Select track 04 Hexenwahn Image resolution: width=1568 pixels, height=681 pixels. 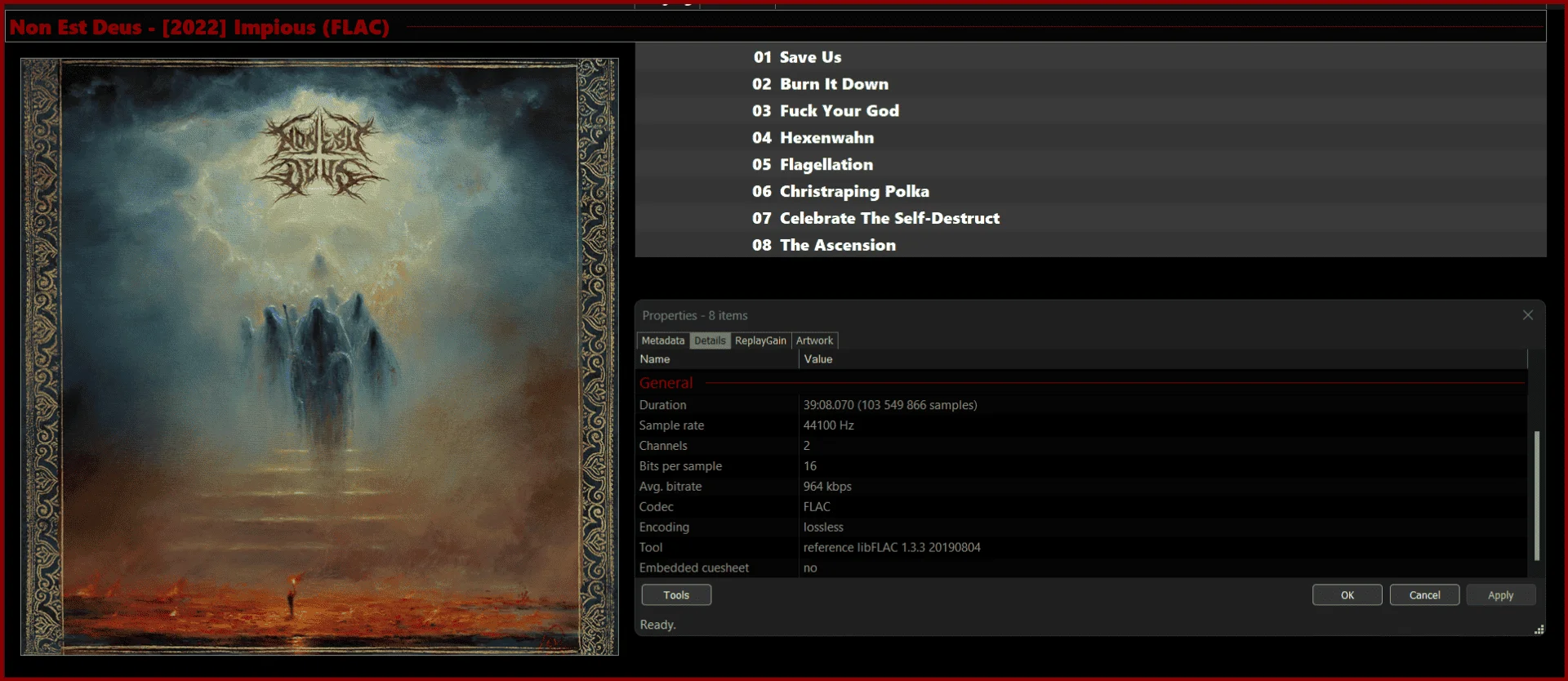tap(1090, 138)
